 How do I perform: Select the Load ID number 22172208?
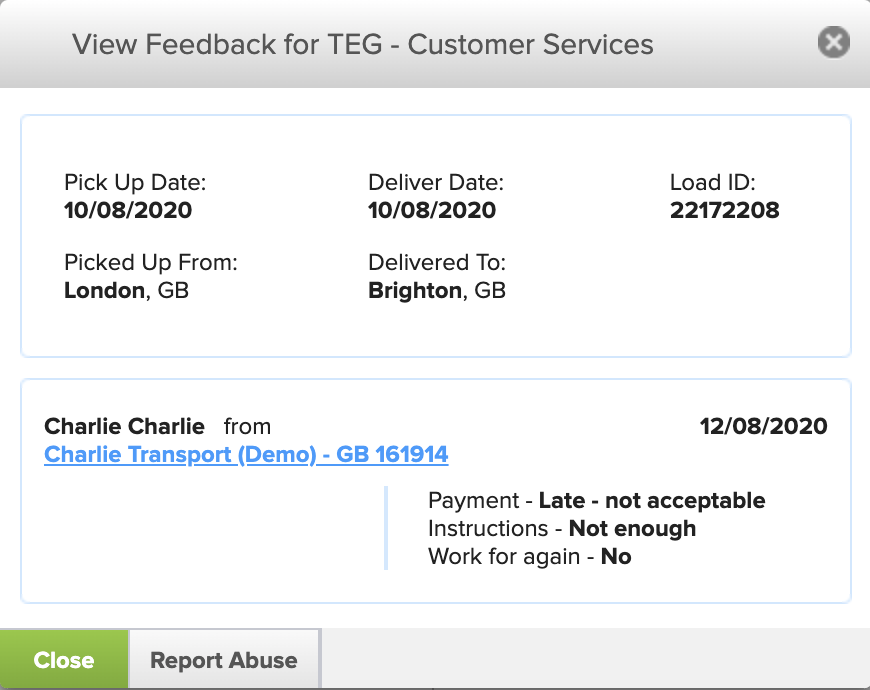(724, 210)
